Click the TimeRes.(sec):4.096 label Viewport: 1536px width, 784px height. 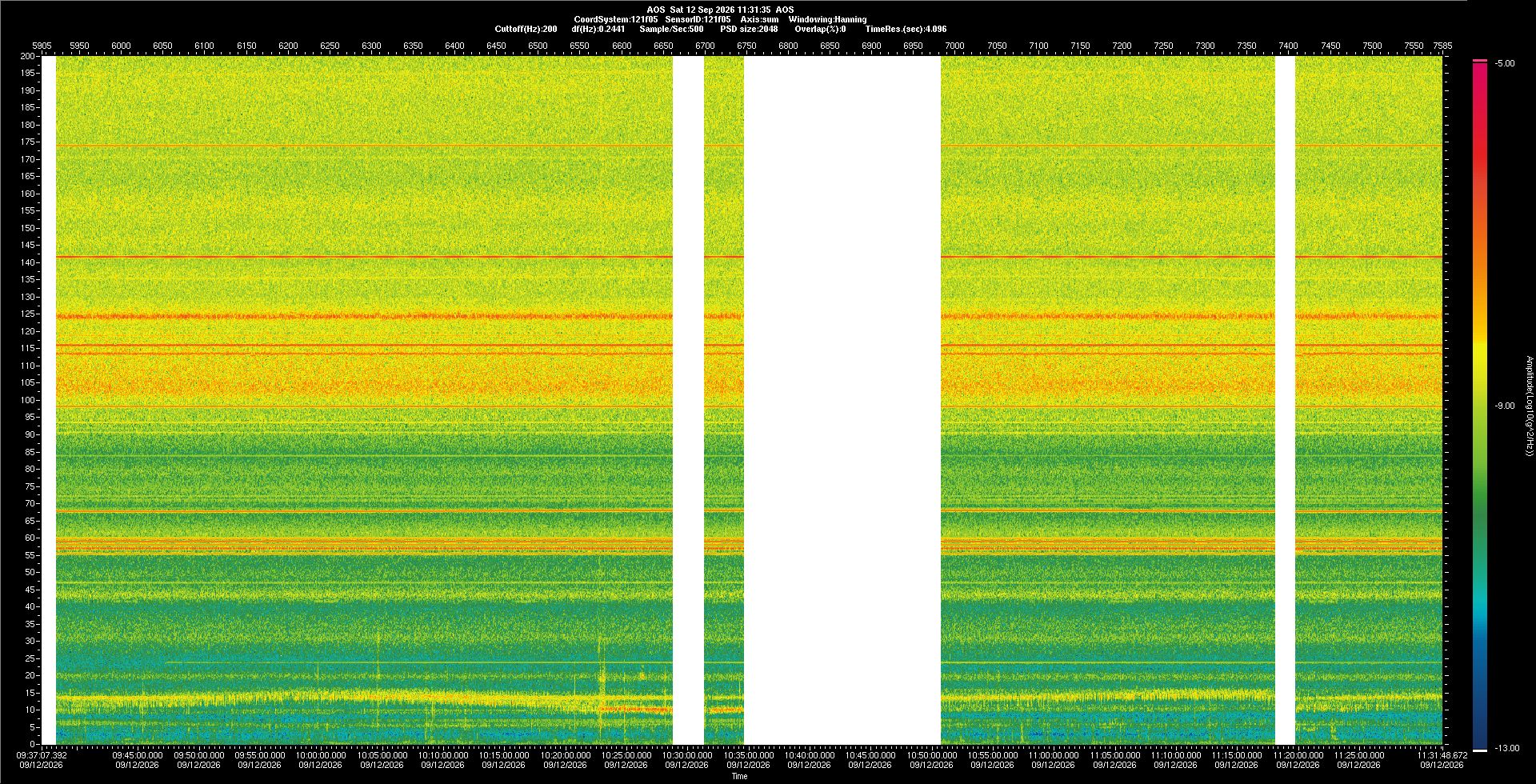coord(906,29)
